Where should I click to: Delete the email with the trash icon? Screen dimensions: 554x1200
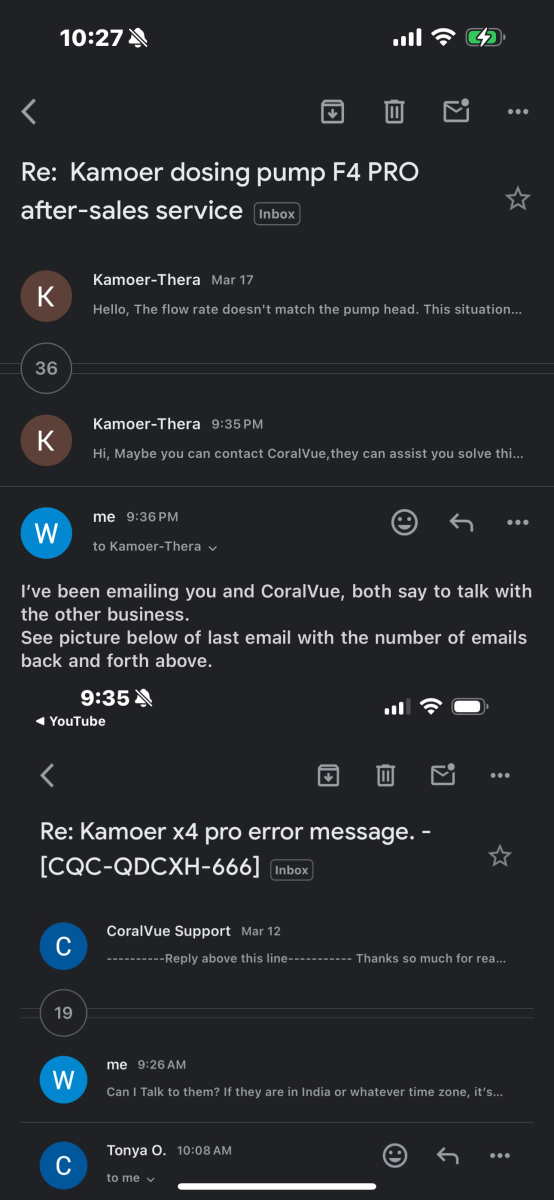[394, 111]
